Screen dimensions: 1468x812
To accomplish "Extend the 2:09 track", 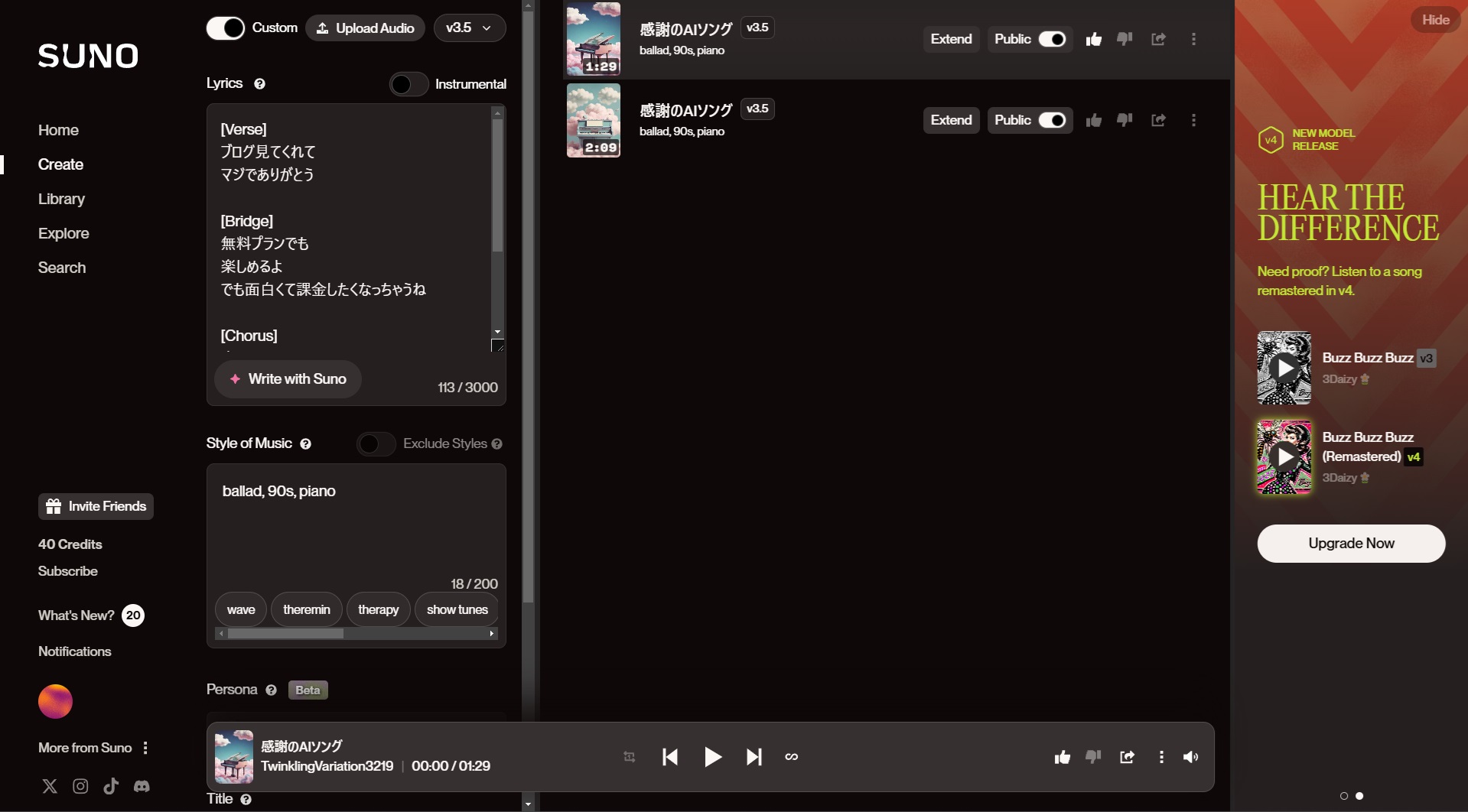I will 951,120.
